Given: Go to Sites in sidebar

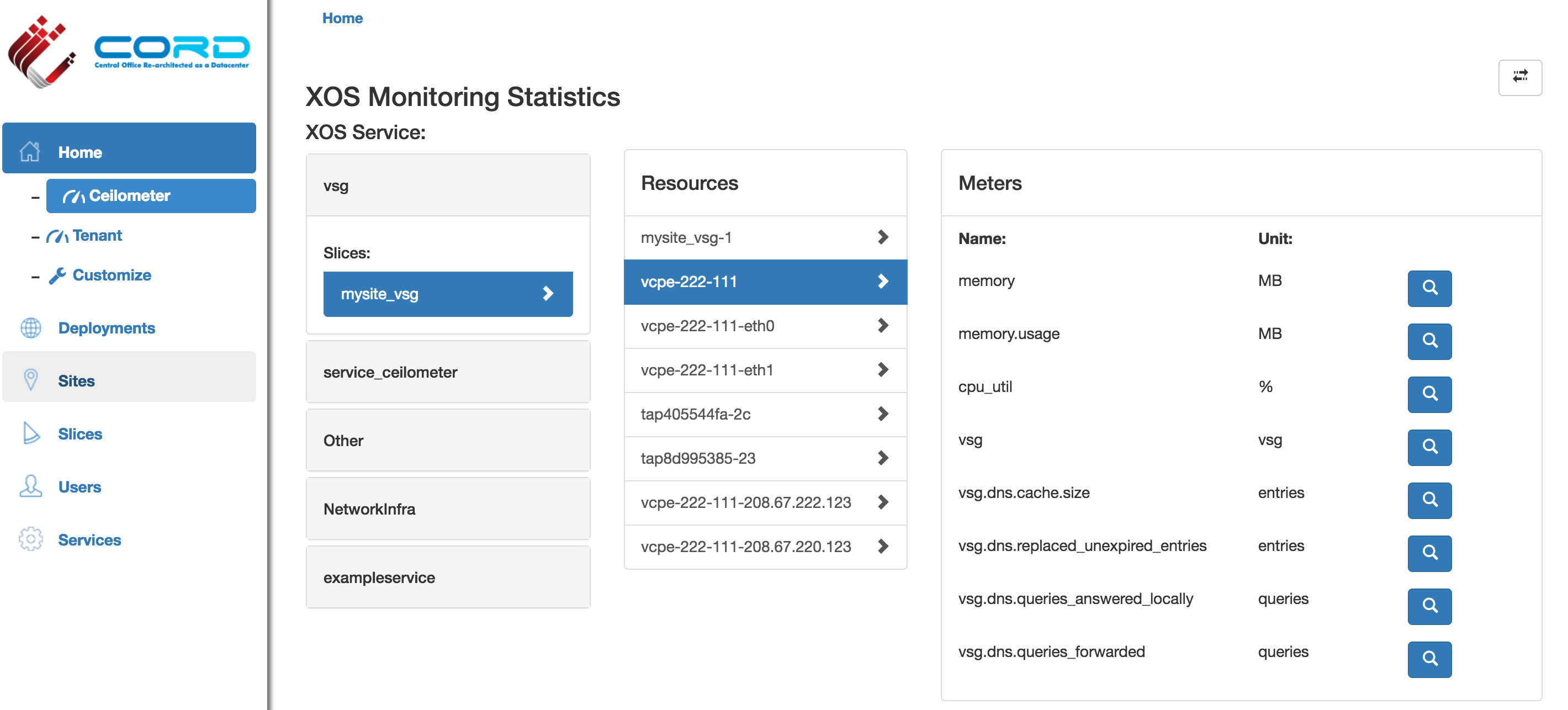Looking at the screenshot, I should click(x=129, y=377).
